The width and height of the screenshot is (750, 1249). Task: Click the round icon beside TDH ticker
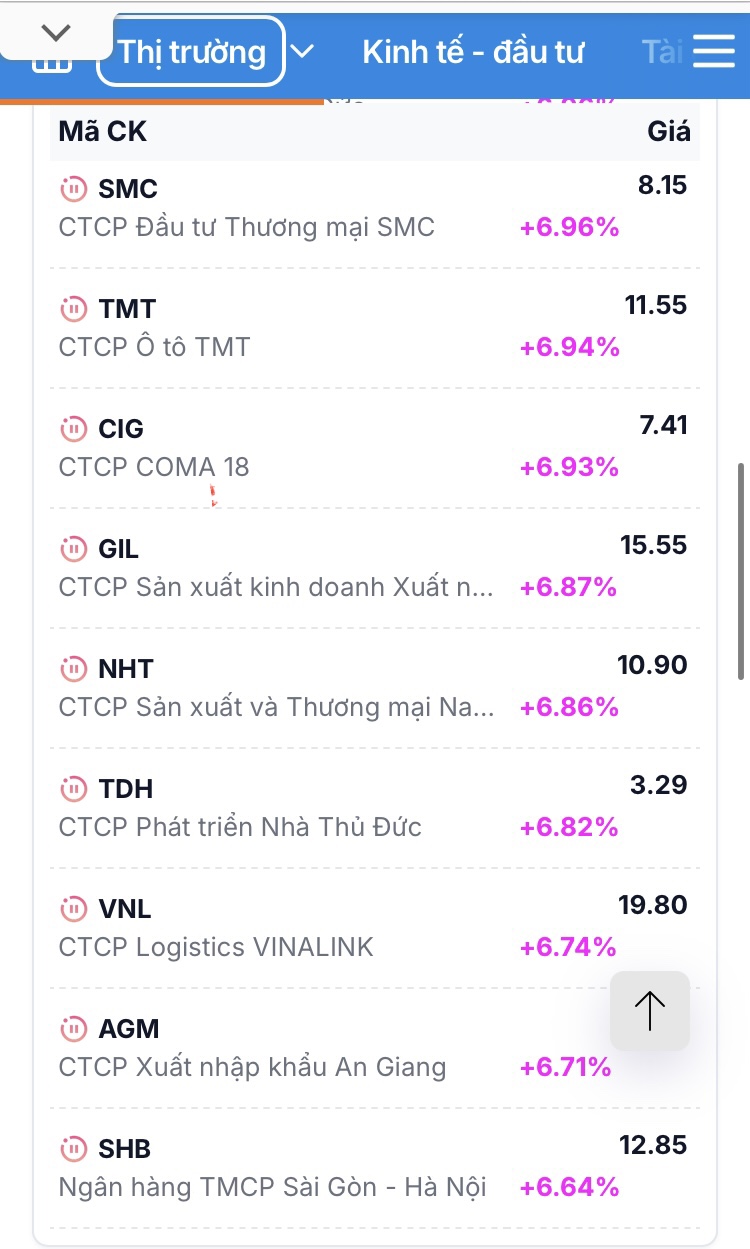(73, 789)
